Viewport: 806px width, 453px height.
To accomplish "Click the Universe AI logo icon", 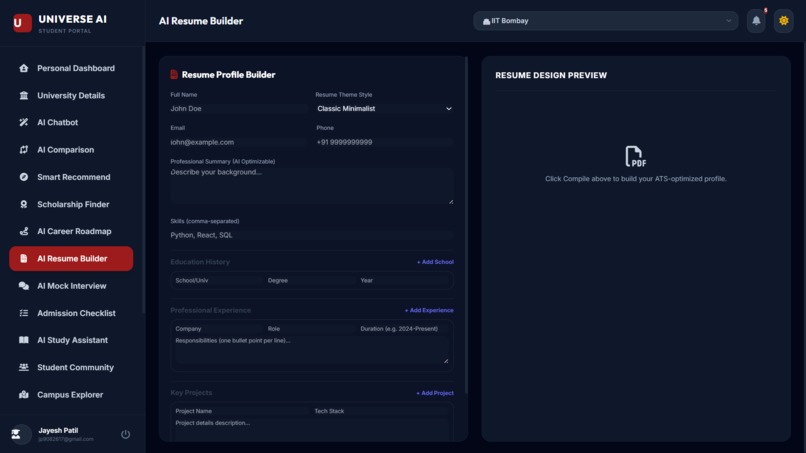I will 22,23.
